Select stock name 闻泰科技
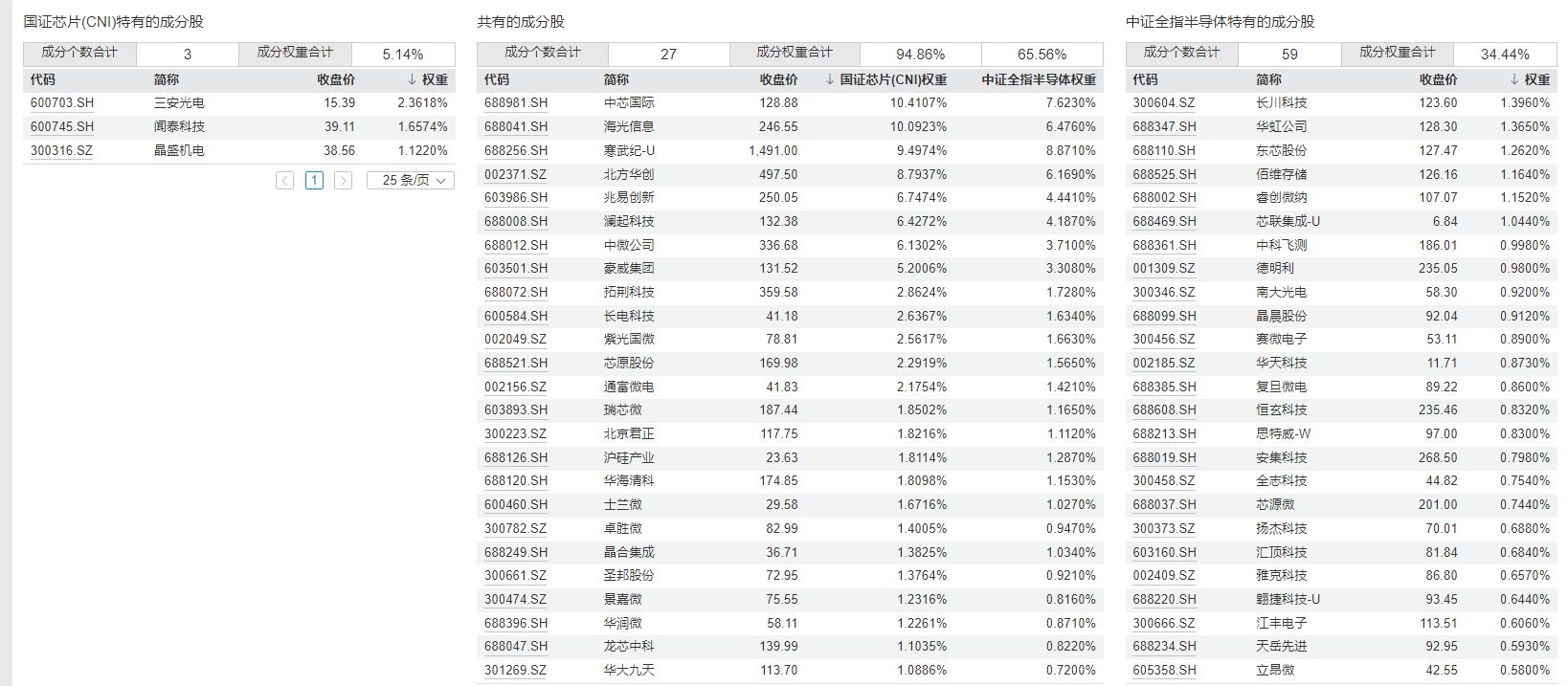The width and height of the screenshot is (1568, 686). [x=179, y=126]
